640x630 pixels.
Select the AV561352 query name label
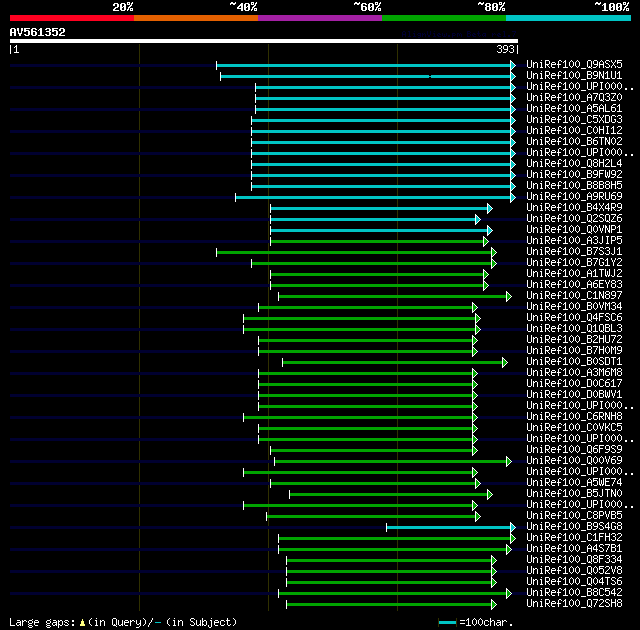38,32
